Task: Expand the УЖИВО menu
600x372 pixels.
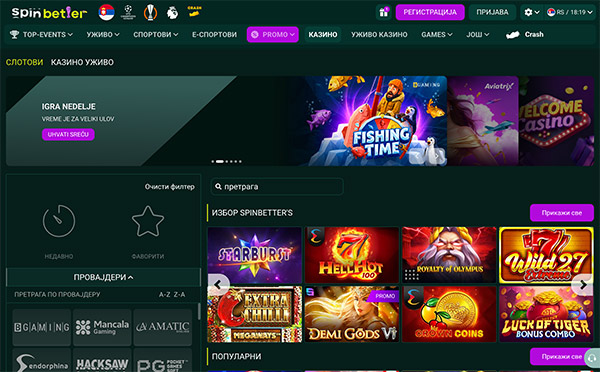Action: tap(103, 34)
